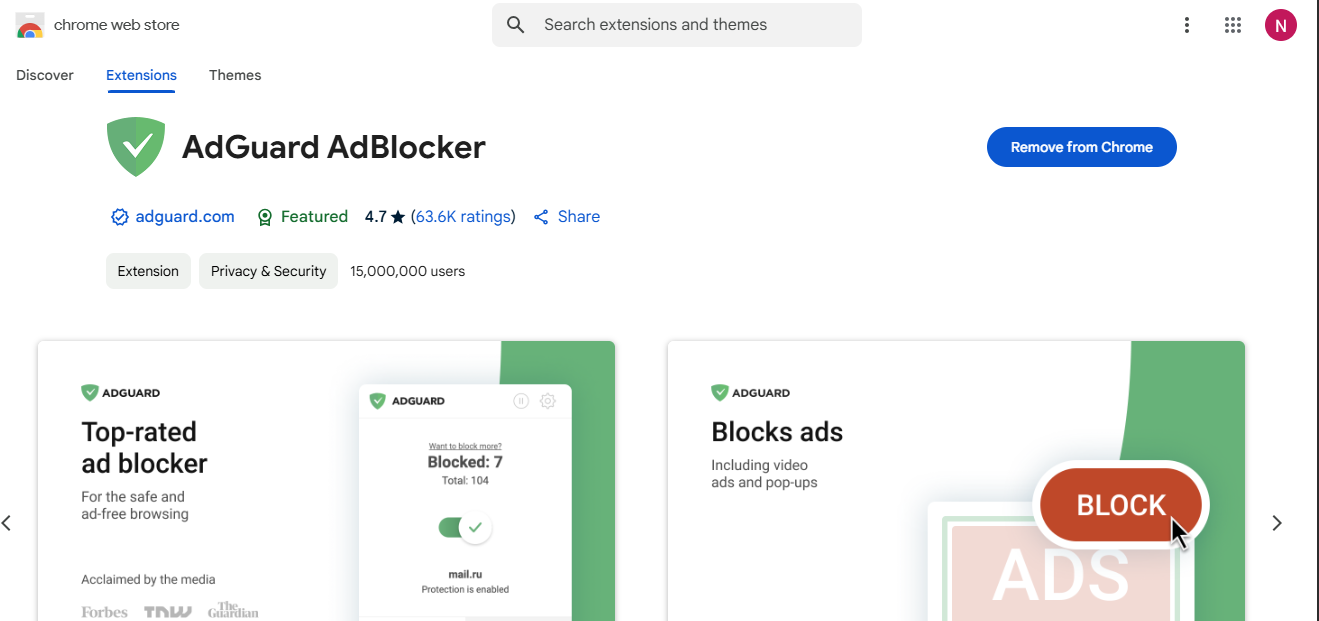Click the Share icon
This screenshot has width=1319, height=621.
541,217
